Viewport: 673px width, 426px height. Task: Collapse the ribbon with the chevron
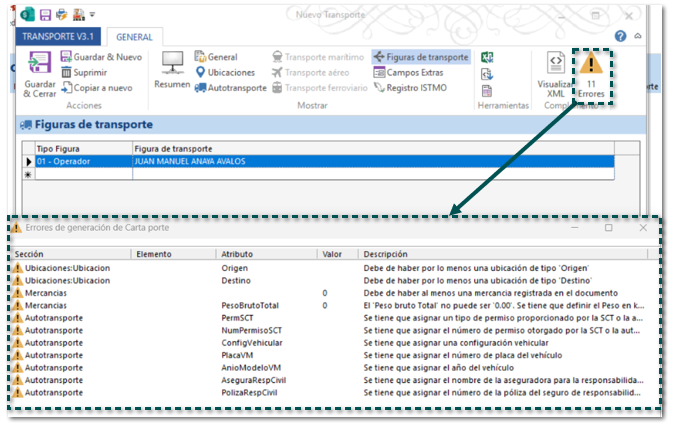click(638, 36)
